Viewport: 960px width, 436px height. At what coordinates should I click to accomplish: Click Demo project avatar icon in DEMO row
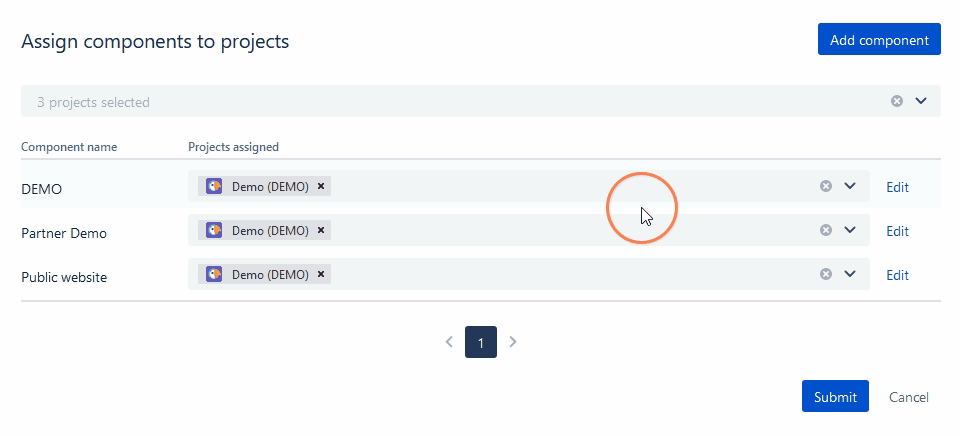(214, 186)
